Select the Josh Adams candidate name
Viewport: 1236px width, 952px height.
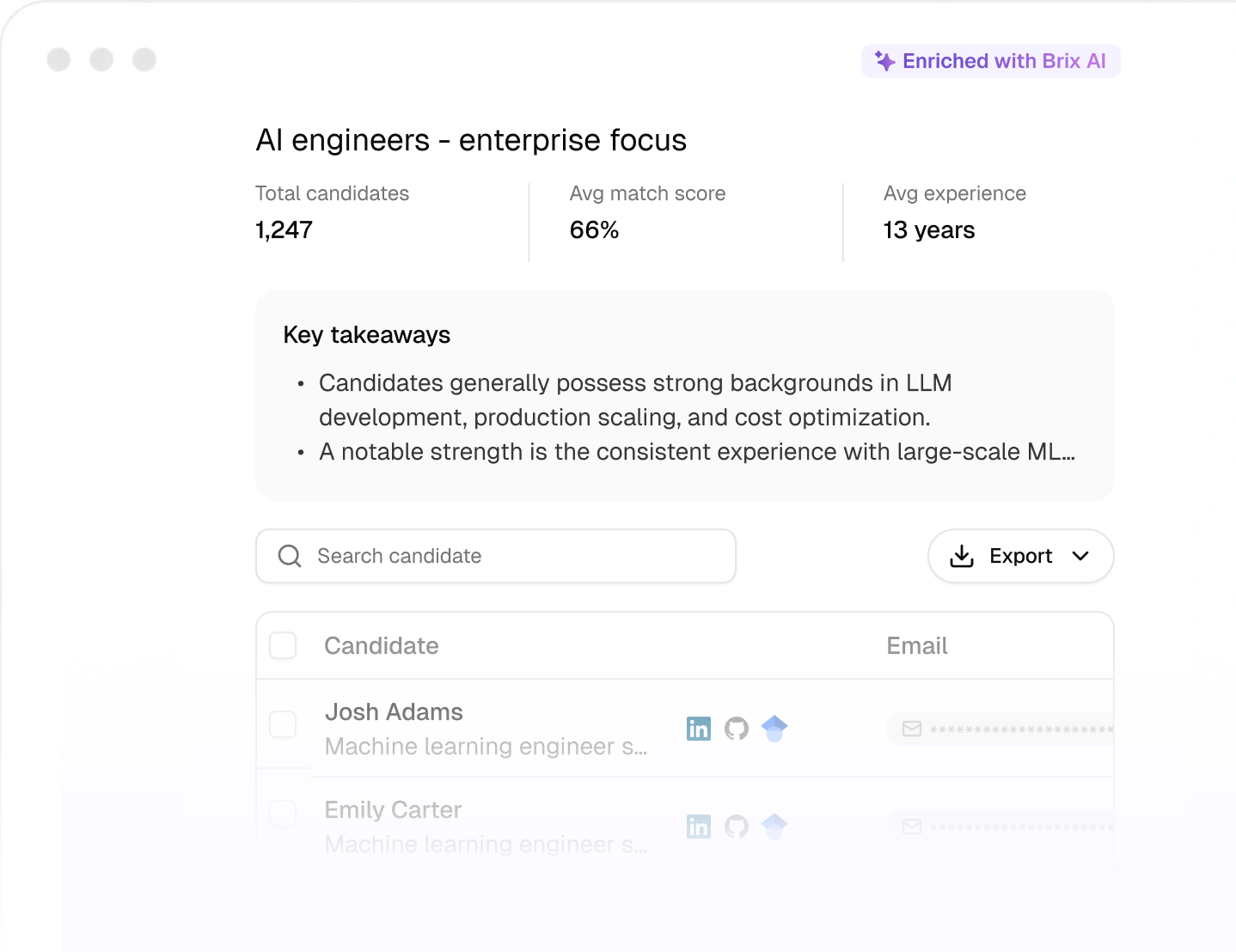(x=394, y=711)
